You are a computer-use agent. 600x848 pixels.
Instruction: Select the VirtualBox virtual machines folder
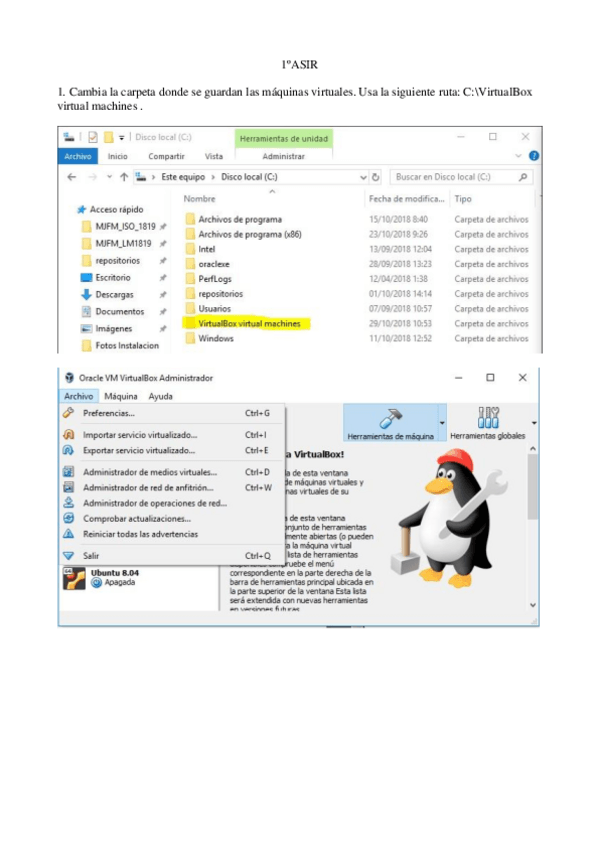(246, 323)
